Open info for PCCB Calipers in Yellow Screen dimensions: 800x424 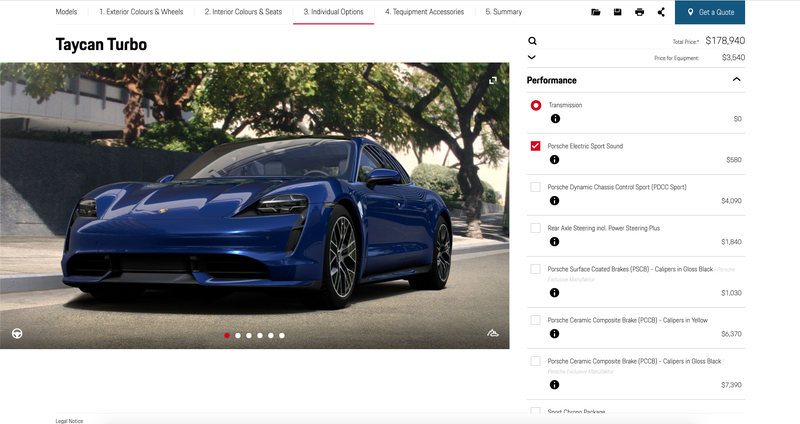tap(555, 334)
